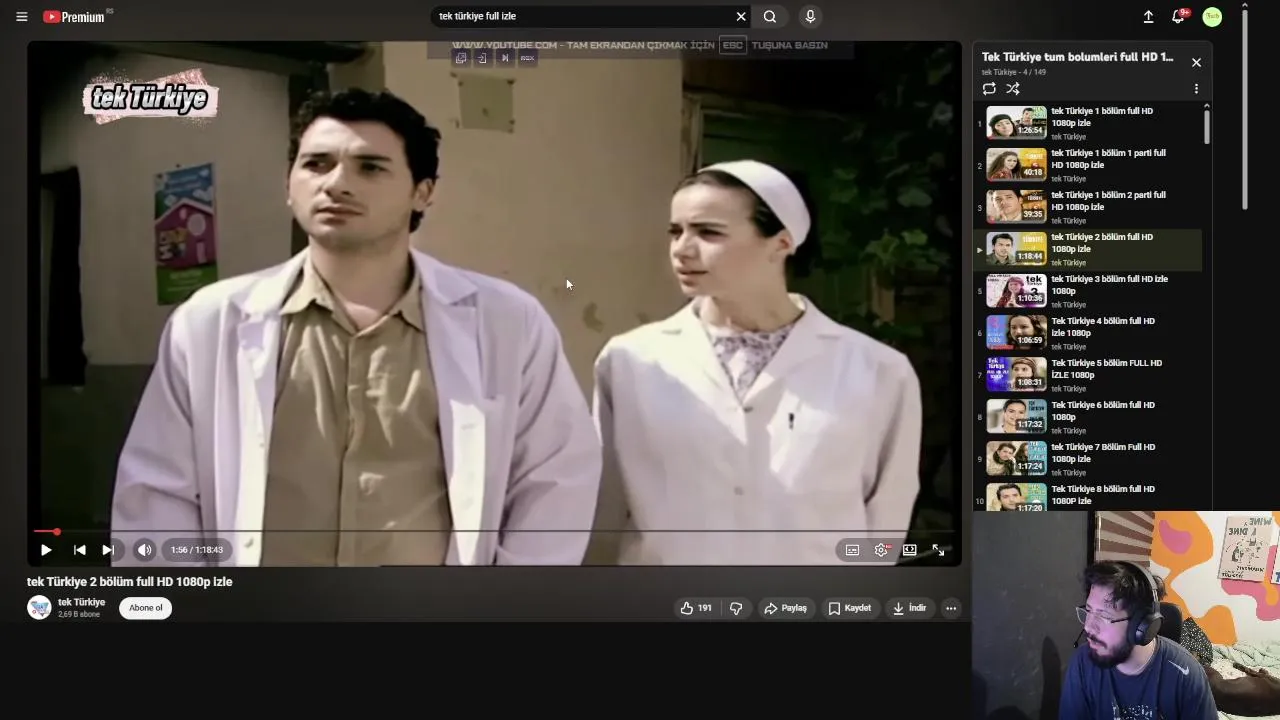Open playlist title Tek Türkiye tum bolumleri
1280x720 pixels.
click(x=1078, y=57)
